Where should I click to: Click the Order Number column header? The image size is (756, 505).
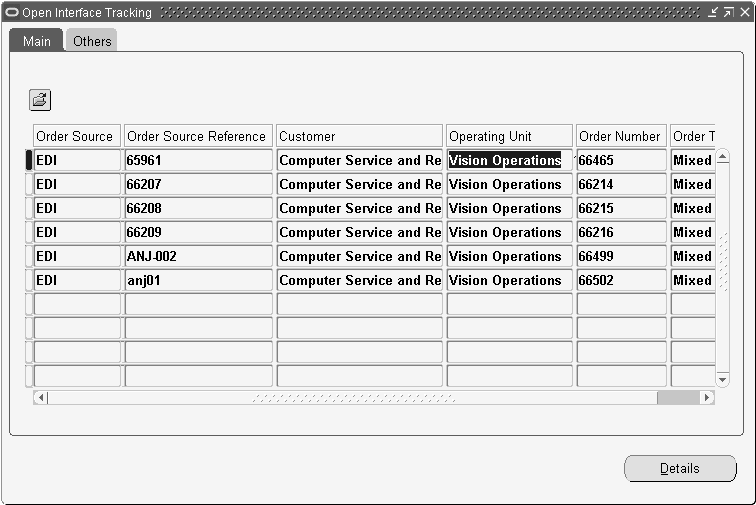[x=621, y=136]
